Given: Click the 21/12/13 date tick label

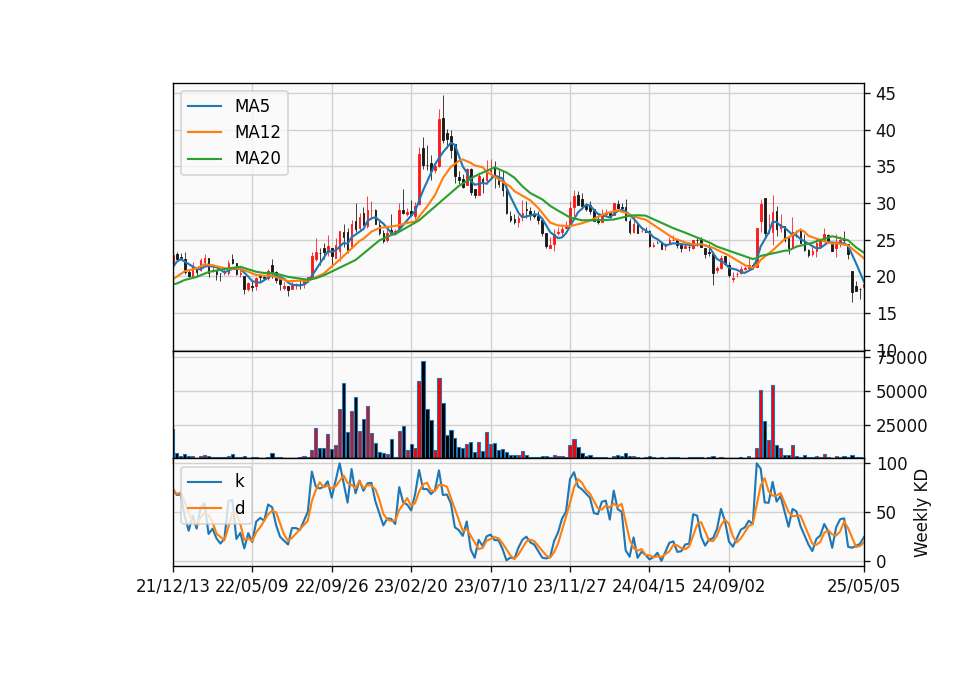Looking at the screenshot, I should (173, 587).
